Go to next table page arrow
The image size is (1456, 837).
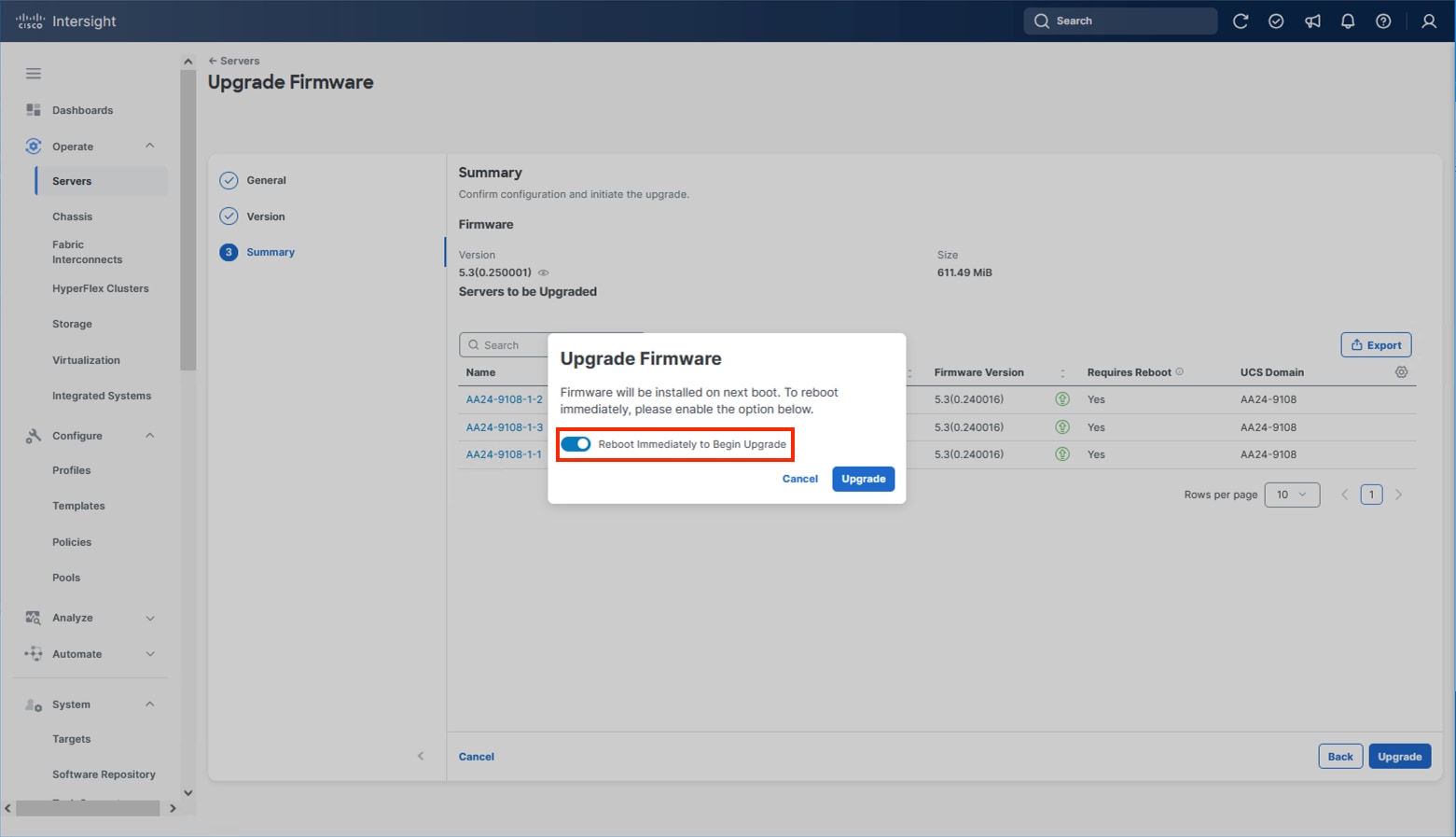(x=1398, y=495)
